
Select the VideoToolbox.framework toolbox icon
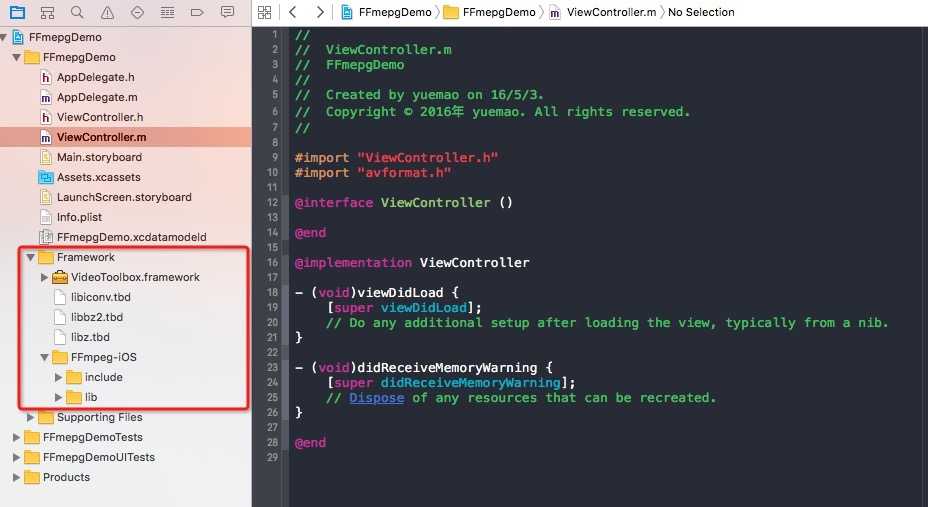[x=60, y=277]
